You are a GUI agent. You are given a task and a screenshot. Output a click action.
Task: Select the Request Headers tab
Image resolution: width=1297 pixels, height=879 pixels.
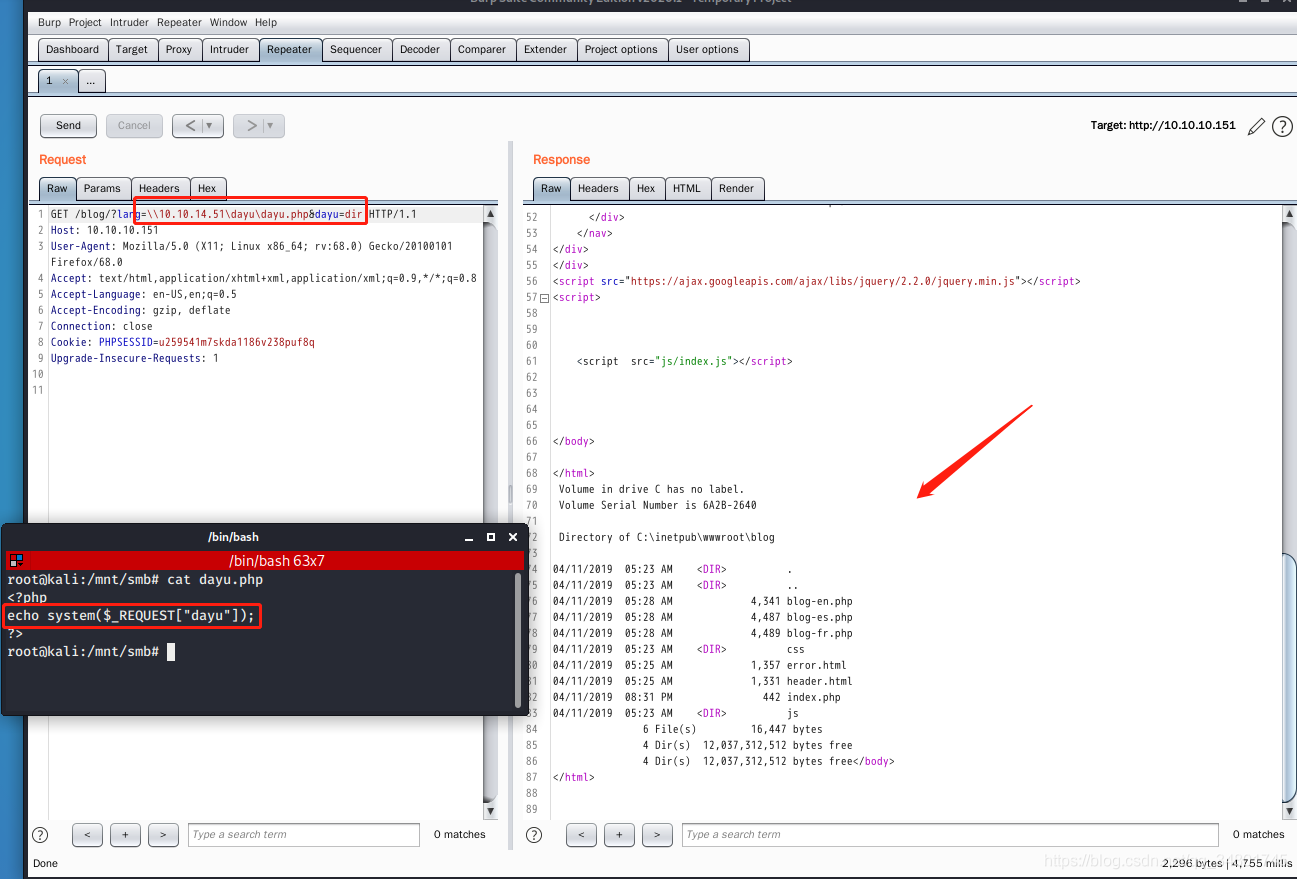tap(159, 188)
